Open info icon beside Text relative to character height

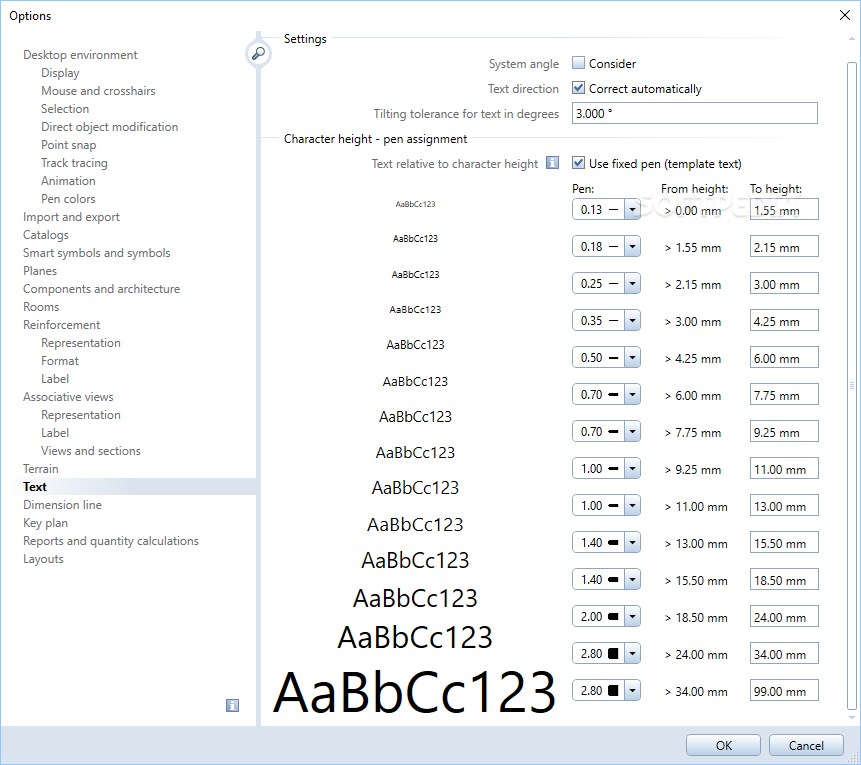[x=552, y=163]
